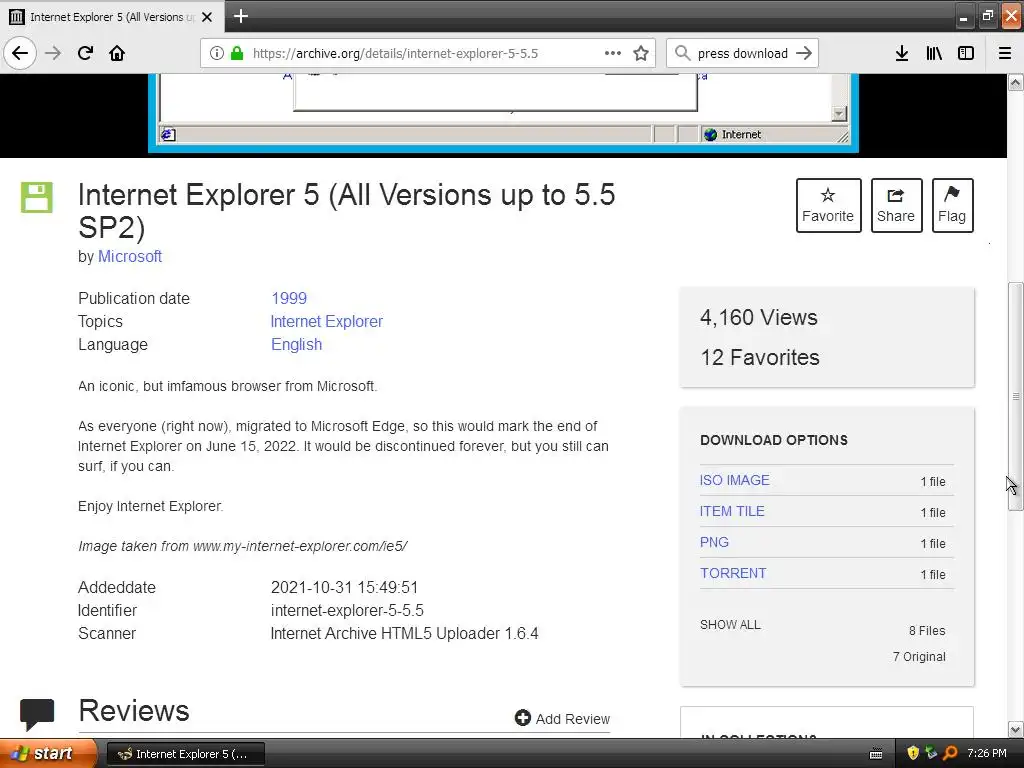This screenshot has width=1024, height=768.
Task: Click the identifier value internet-explorer-5-5.5
Action: (x=347, y=611)
